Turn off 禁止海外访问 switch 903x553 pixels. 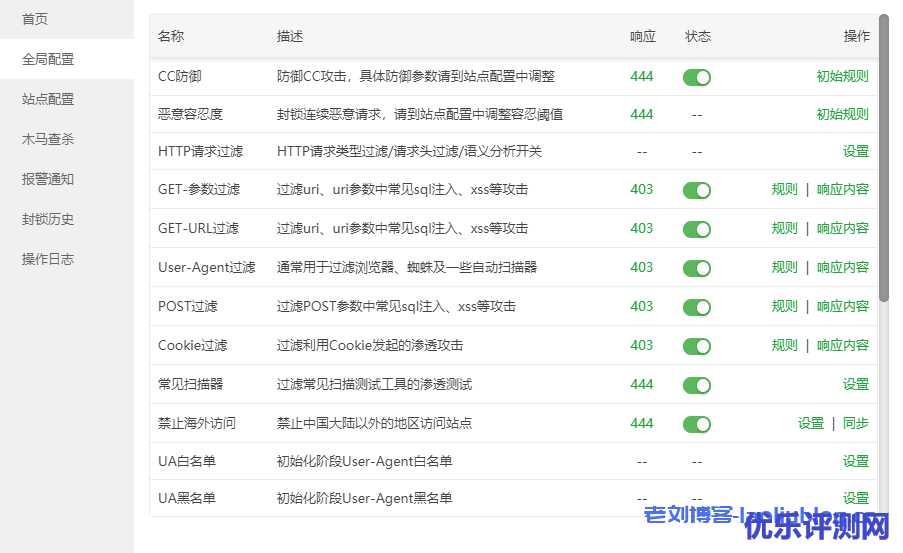(x=696, y=424)
